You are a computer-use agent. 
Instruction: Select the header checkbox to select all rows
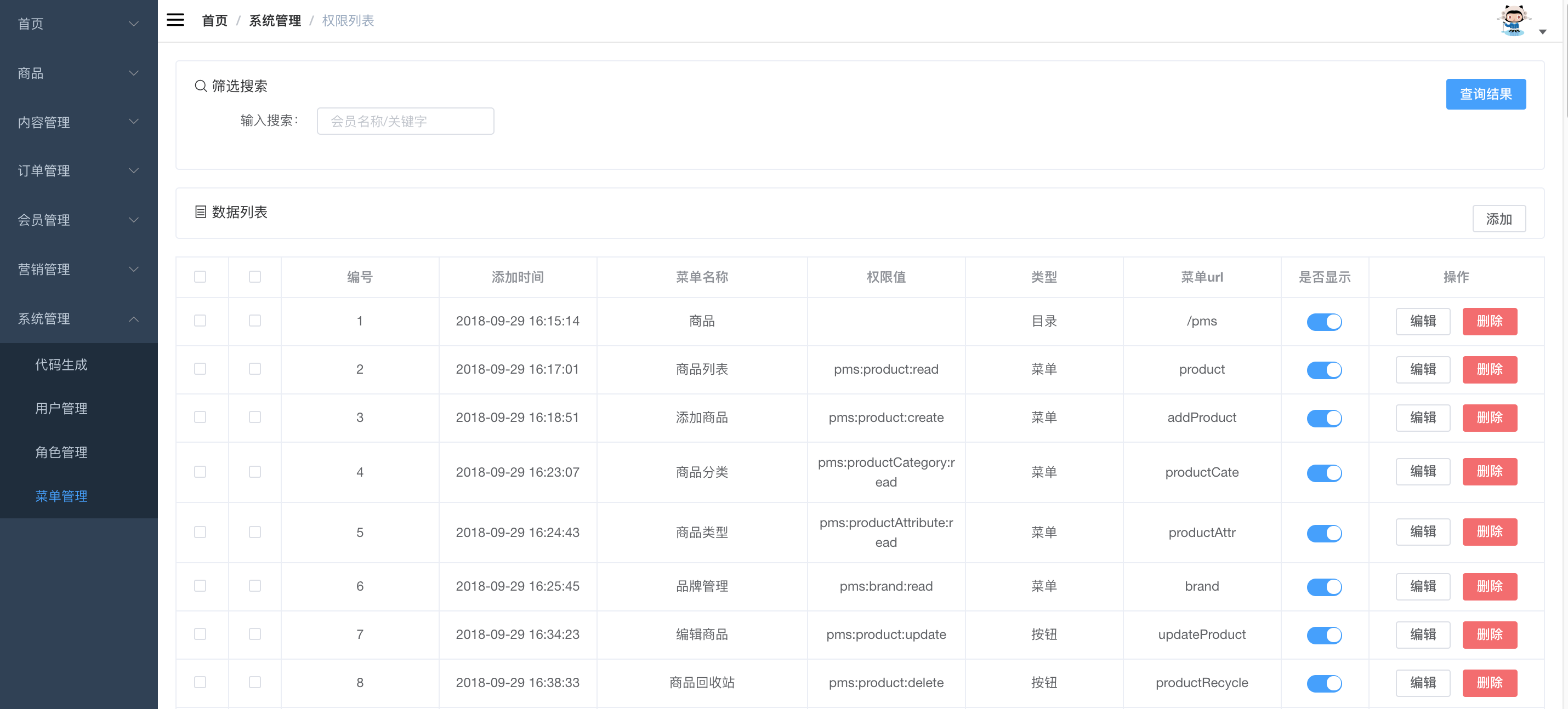click(x=201, y=277)
